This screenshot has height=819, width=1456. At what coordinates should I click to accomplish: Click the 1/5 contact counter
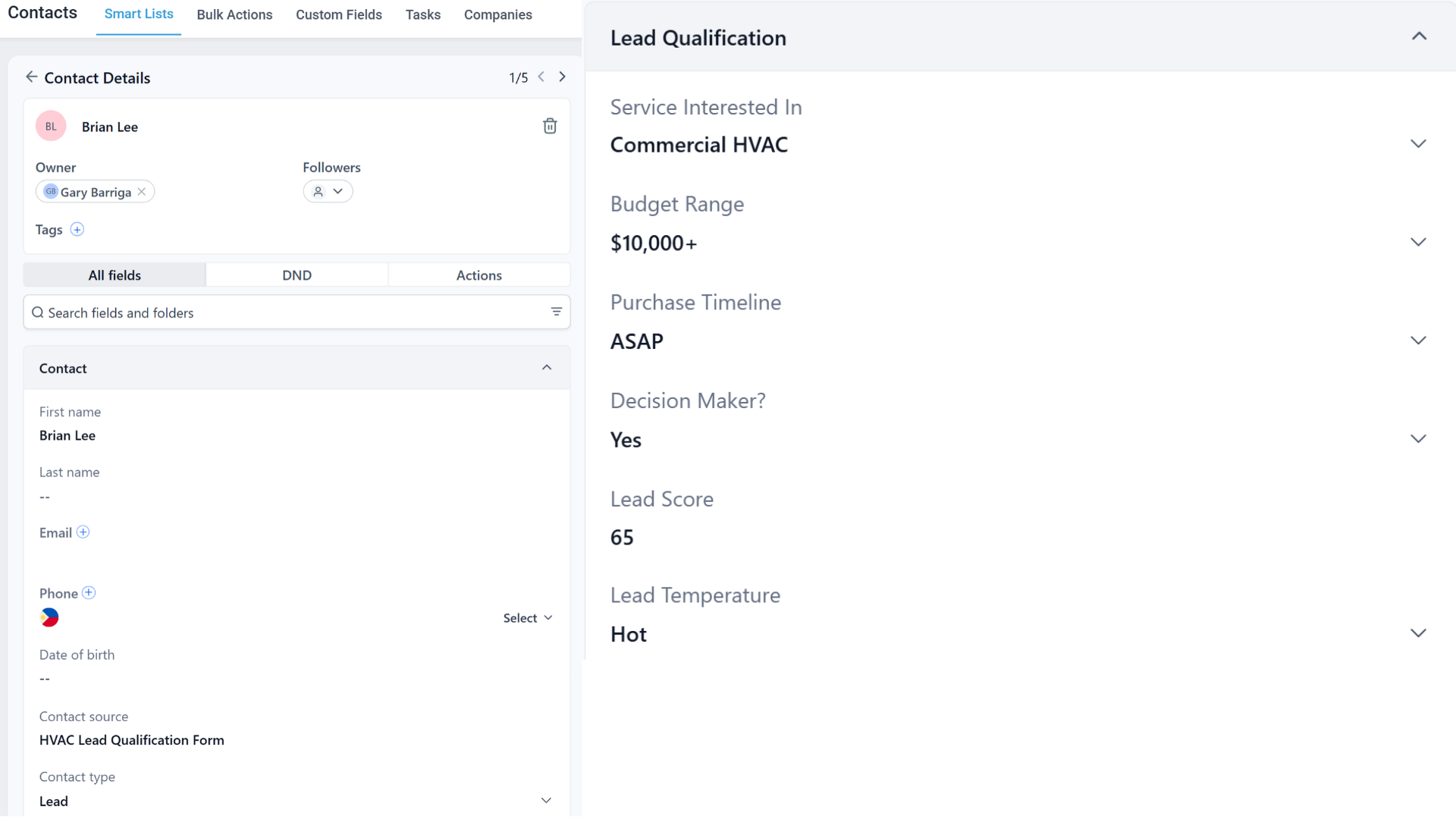pyautogui.click(x=519, y=78)
